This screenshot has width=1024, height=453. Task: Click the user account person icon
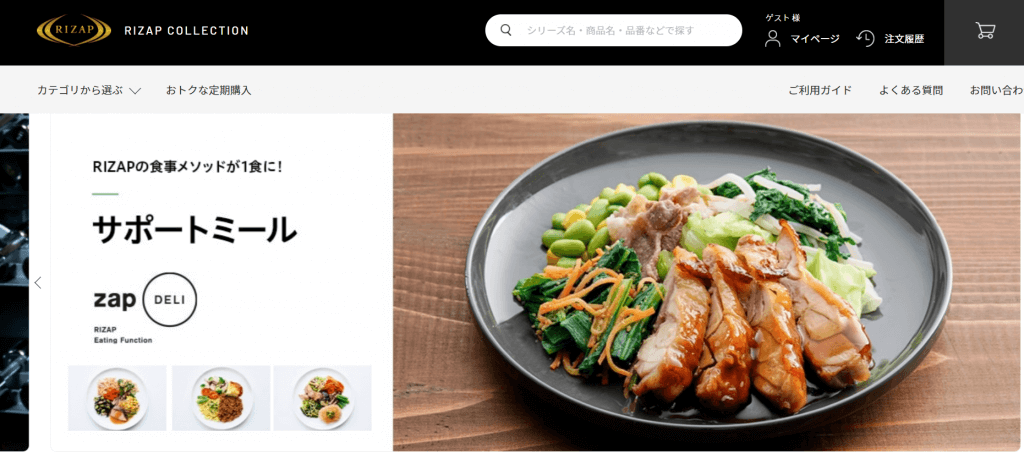point(773,39)
